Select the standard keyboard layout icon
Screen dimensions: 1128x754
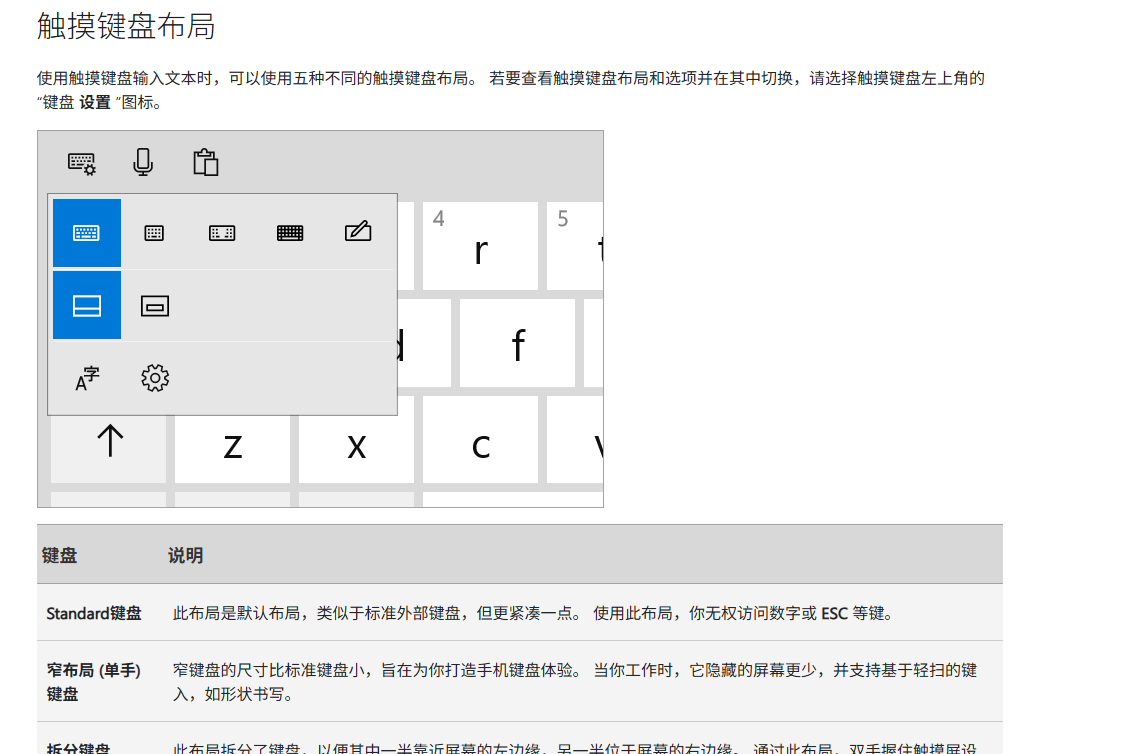(86, 233)
